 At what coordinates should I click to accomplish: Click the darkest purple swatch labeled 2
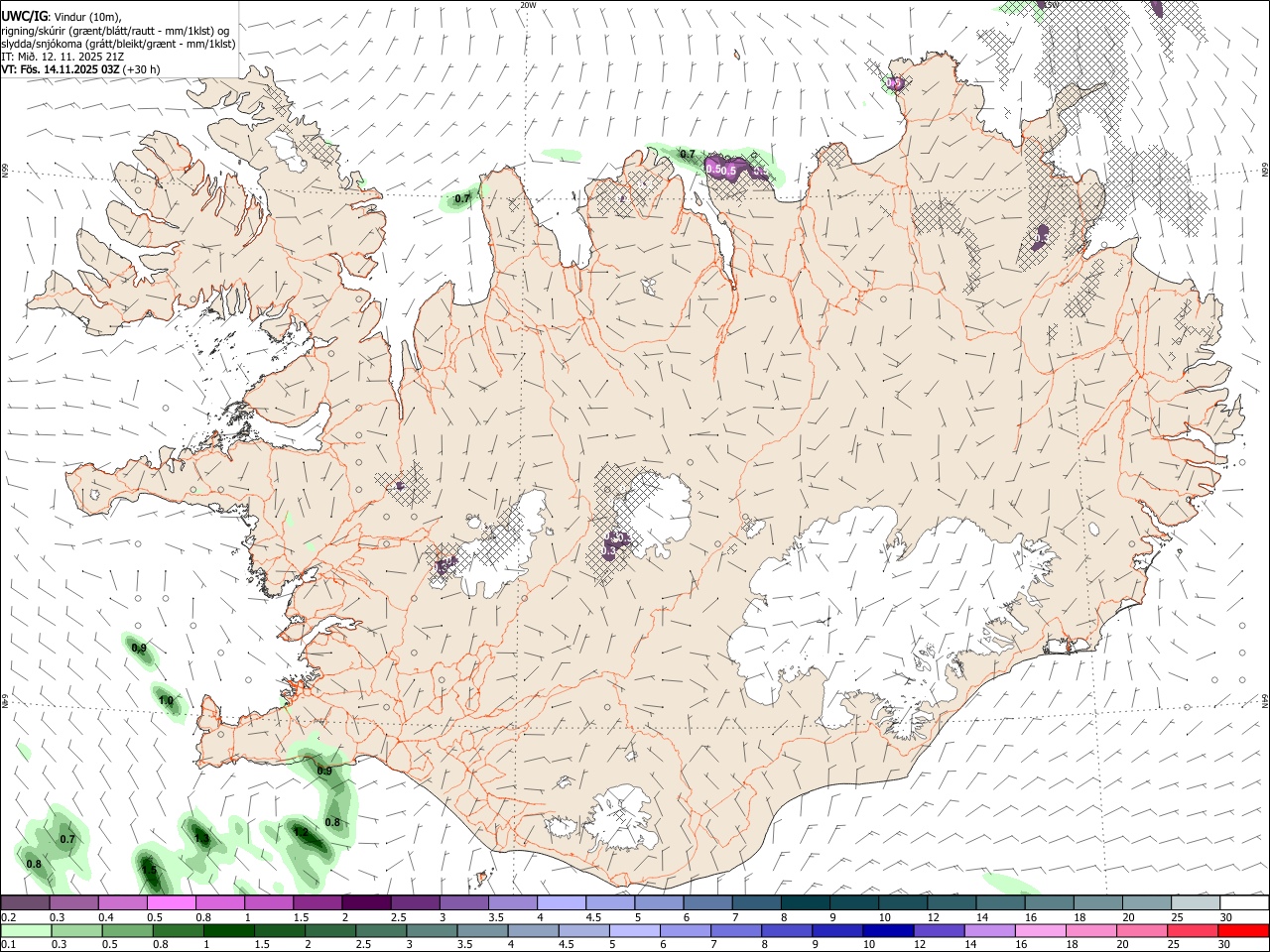pos(366,902)
